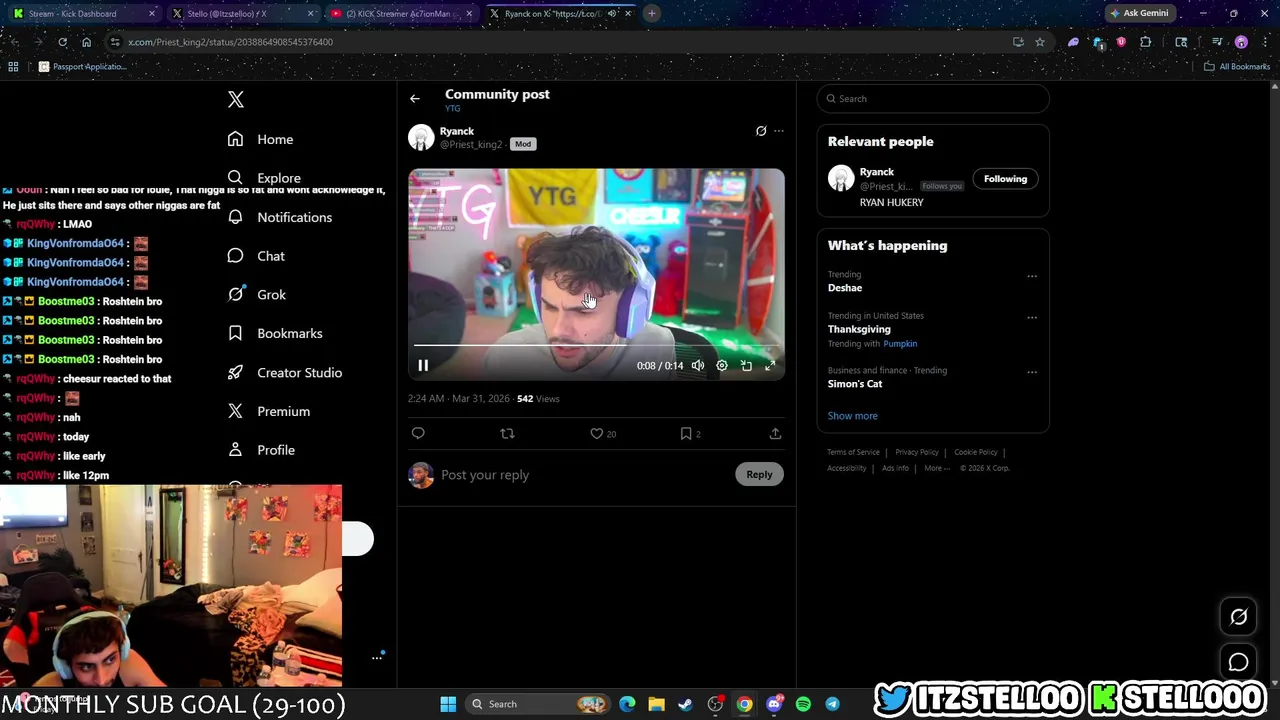1280x720 pixels.
Task: Open Ryanck in Relevant people
Action: 877,172
